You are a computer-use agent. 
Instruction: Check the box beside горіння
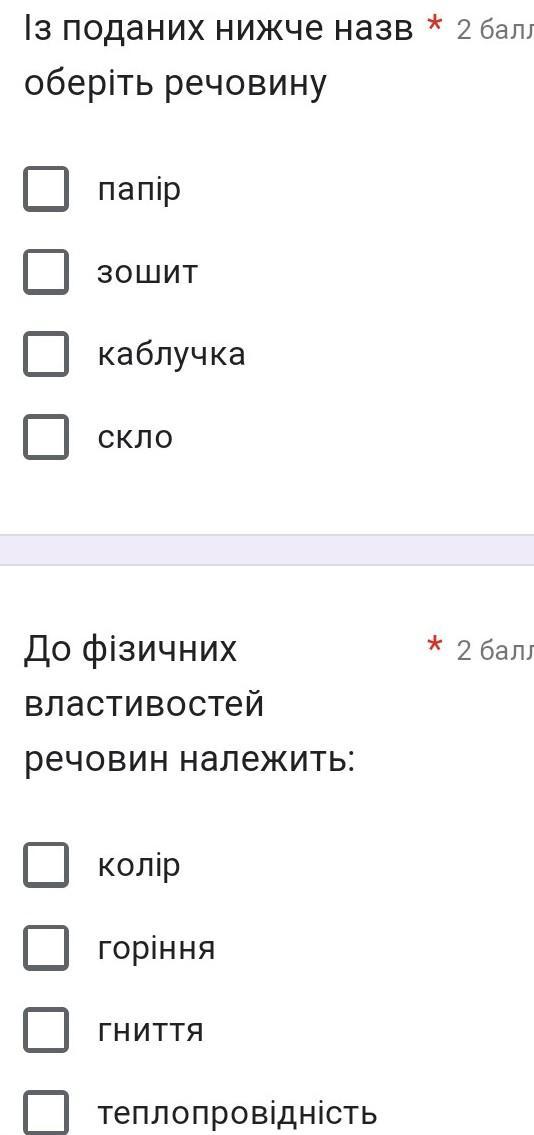click(46, 948)
